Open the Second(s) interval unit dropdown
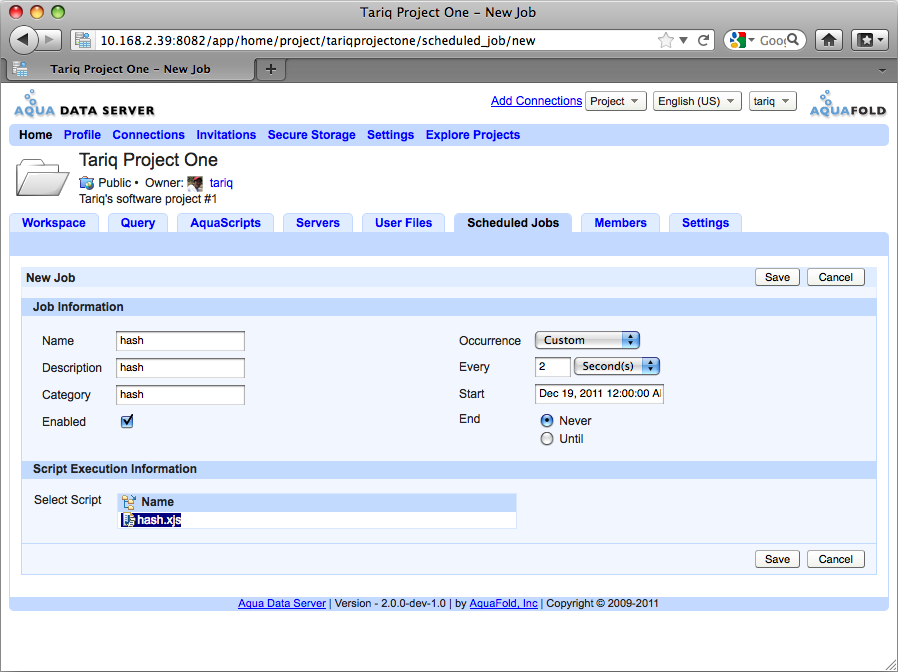This screenshot has width=898, height=672. click(x=617, y=366)
